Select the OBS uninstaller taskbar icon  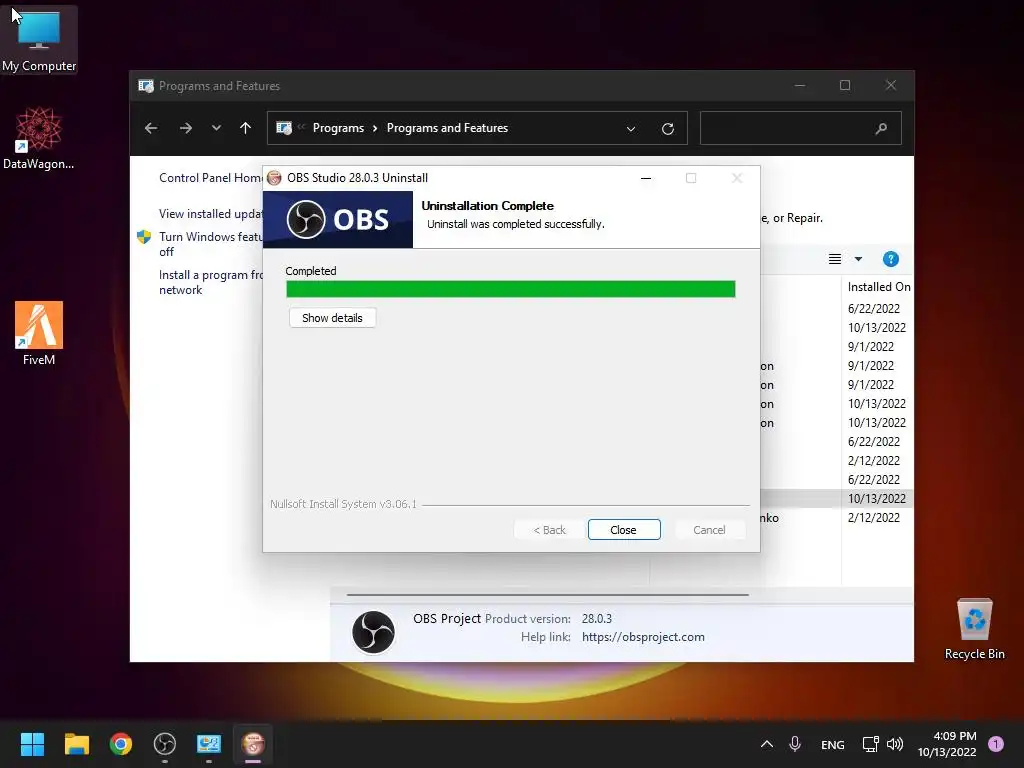coord(253,744)
